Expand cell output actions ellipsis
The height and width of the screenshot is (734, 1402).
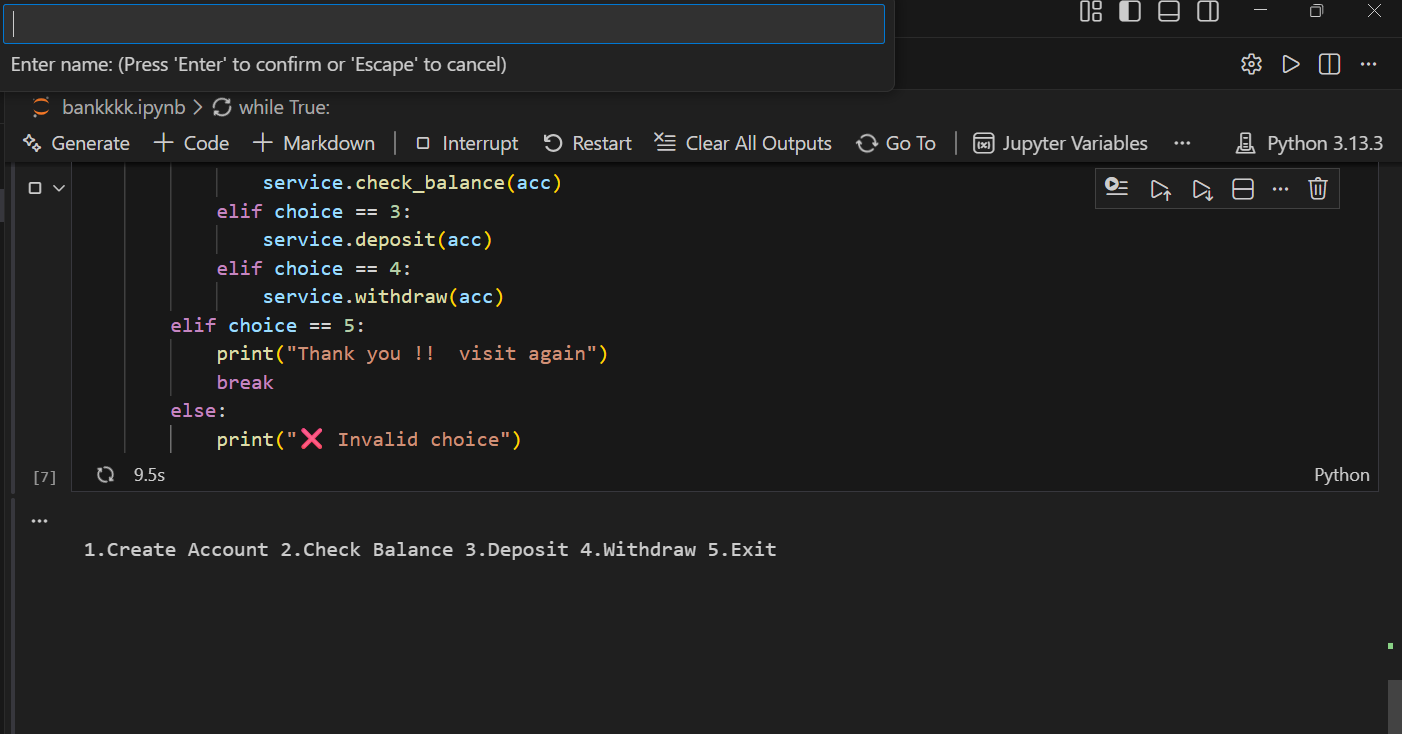click(x=39, y=521)
